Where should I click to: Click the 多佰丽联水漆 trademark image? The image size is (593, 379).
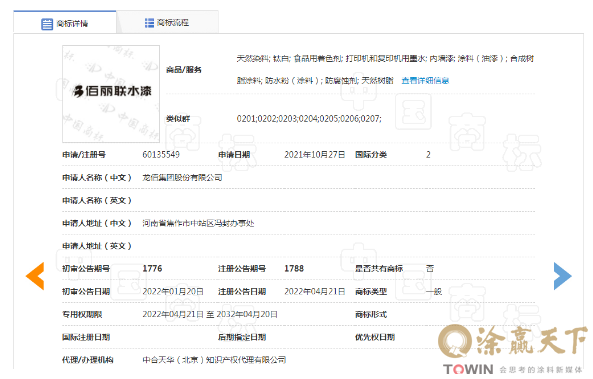point(111,94)
